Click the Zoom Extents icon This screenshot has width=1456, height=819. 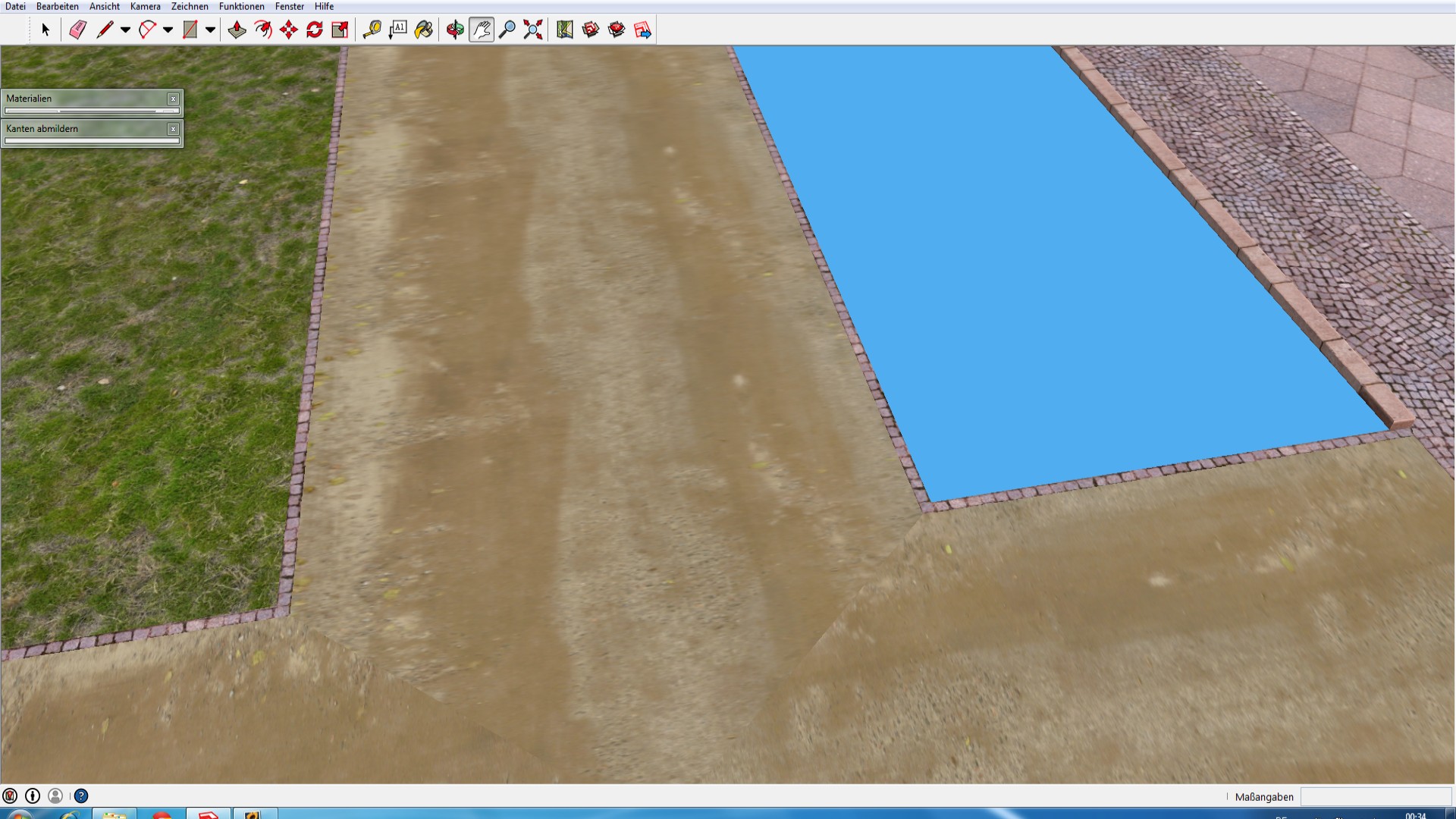(x=533, y=30)
